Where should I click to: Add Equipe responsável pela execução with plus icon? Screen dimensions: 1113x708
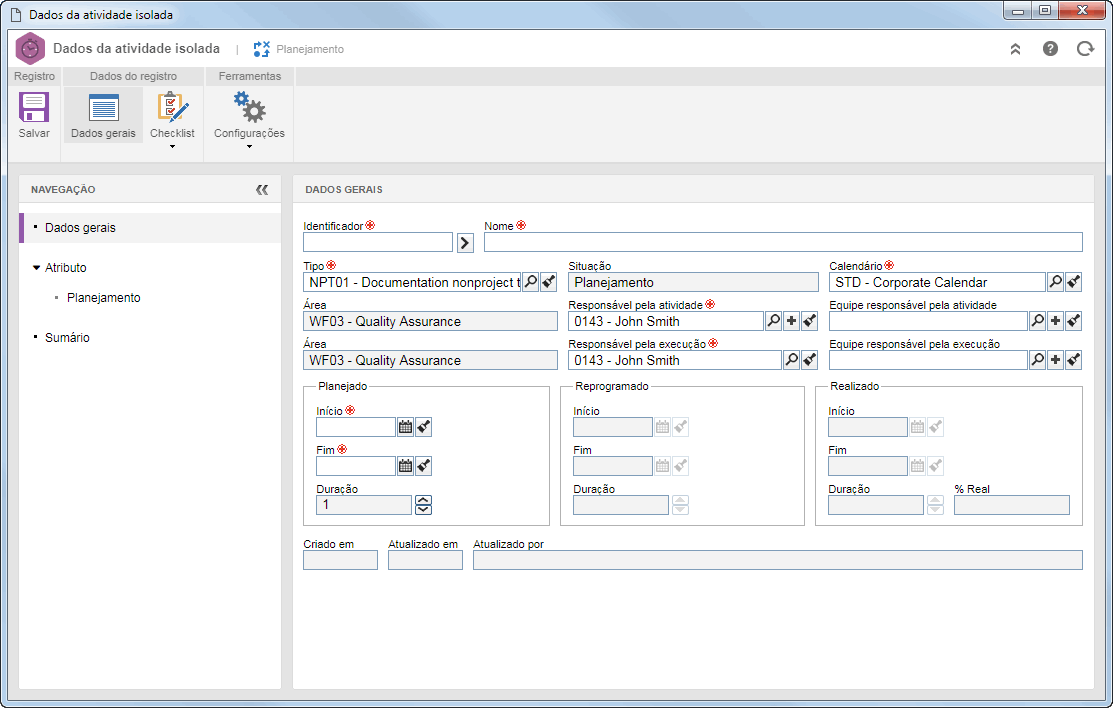pos(1056,360)
